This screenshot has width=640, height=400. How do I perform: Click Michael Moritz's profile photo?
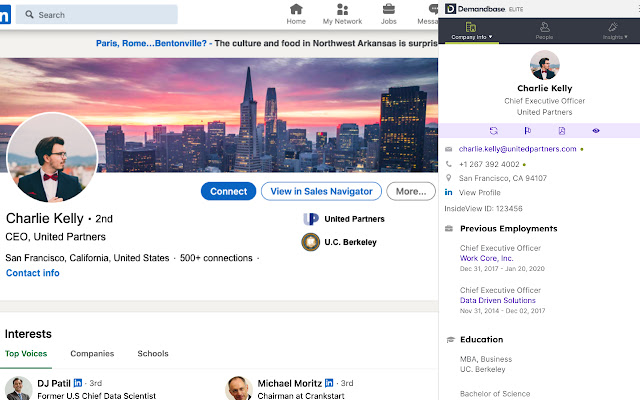238,388
